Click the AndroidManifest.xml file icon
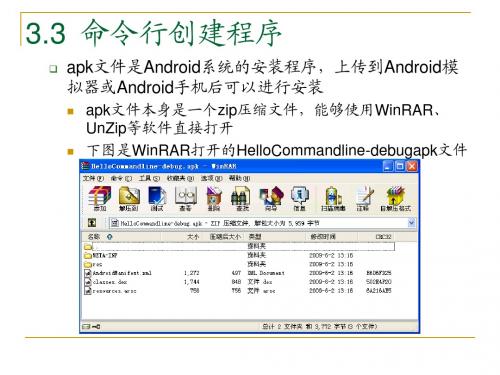 pyautogui.click(x=88, y=273)
